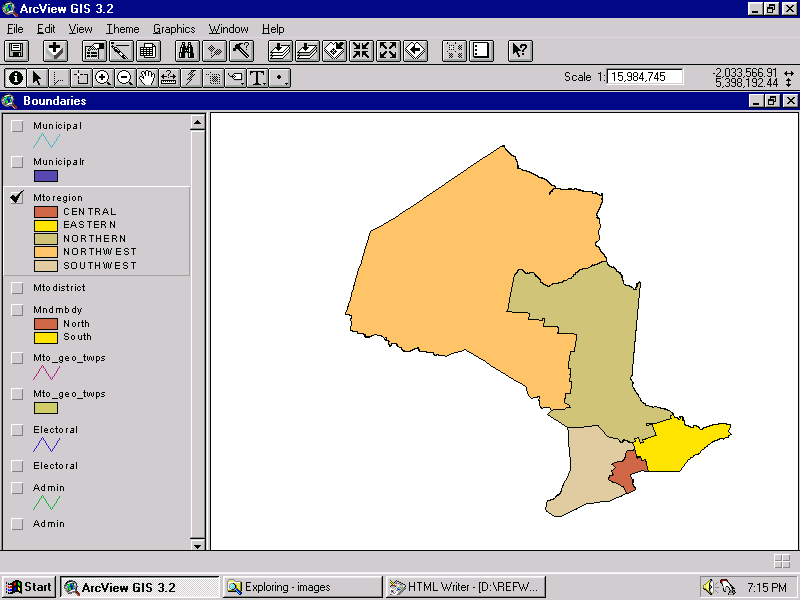Image resolution: width=800 pixels, height=600 pixels.
Task: Click the volume speaker tray icon
Action: pyautogui.click(x=708, y=587)
